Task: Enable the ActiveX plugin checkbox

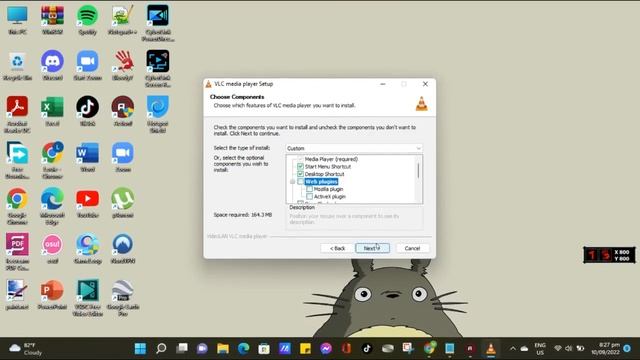Action: (x=309, y=197)
